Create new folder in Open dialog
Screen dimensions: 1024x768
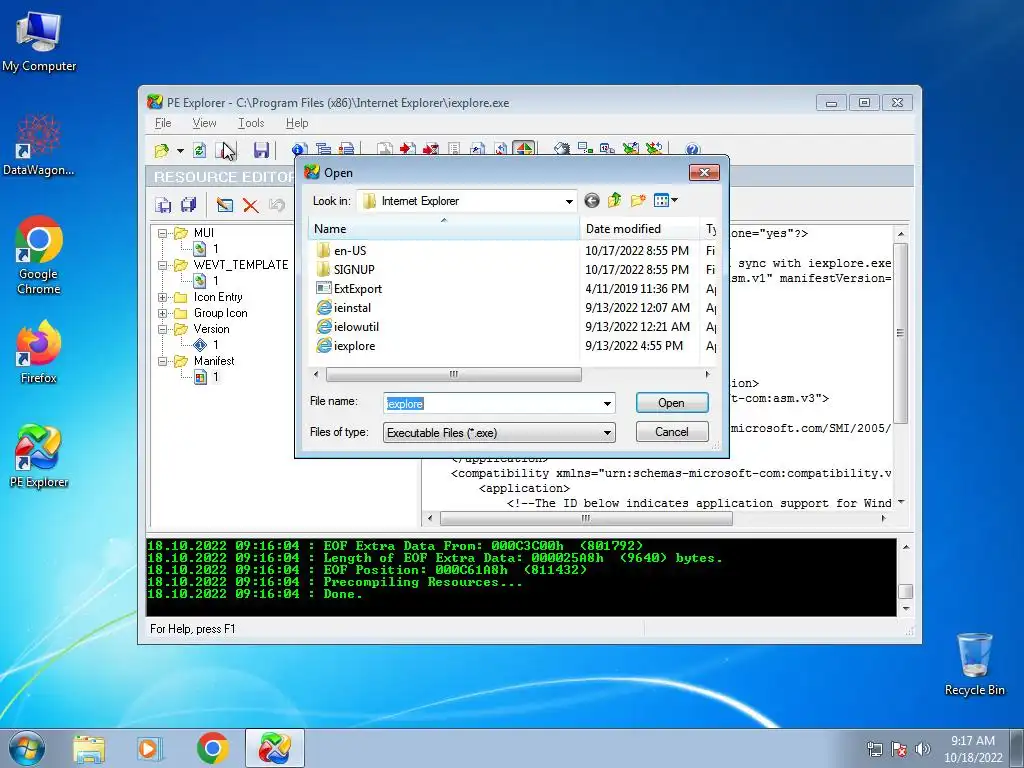(638, 200)
